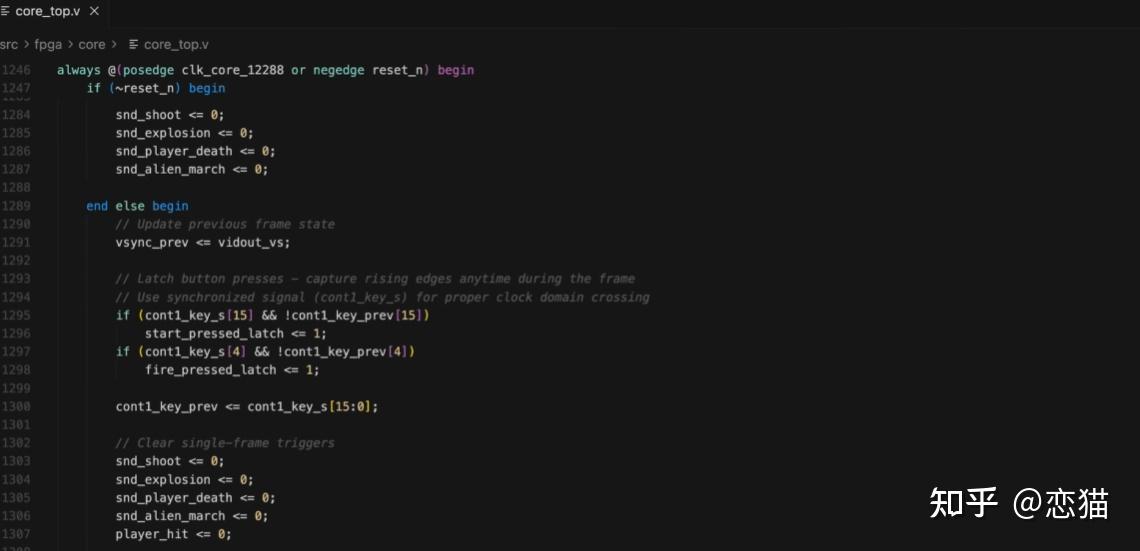The height and width of the screenshot is (551, 1140).
Task: Expand the core breadcrumb segment
Action: (92, 45)
